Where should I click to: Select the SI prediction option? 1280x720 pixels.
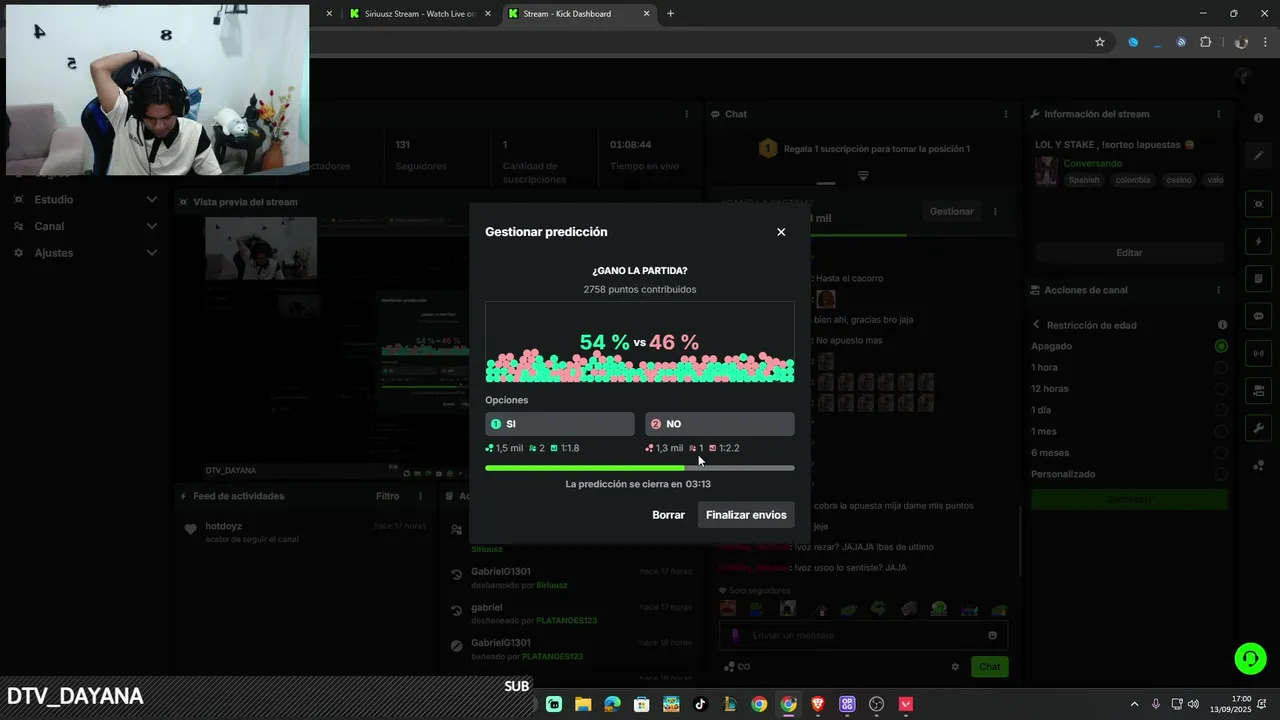560,424
